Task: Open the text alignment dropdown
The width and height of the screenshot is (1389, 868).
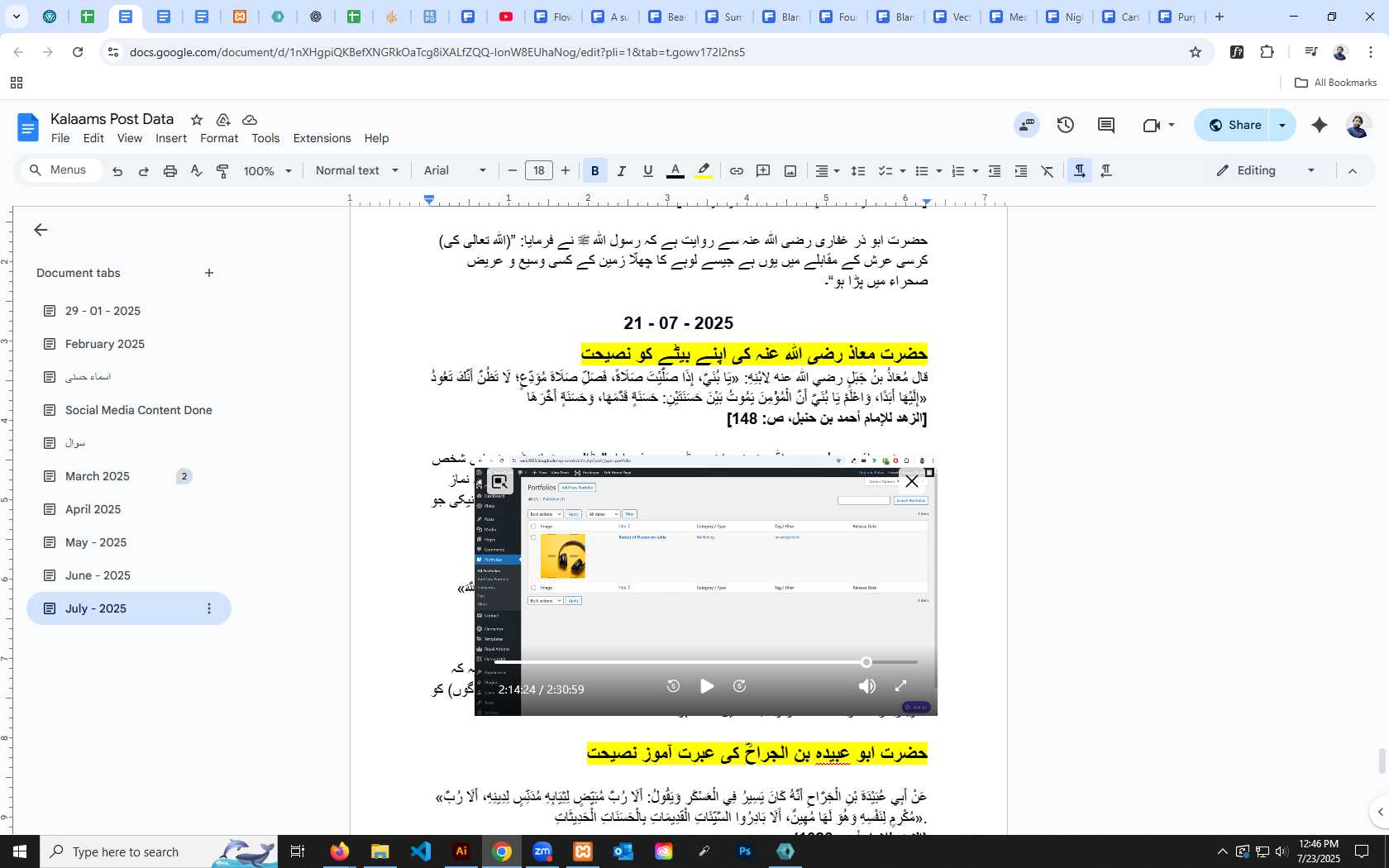Action: click(828, 171)
